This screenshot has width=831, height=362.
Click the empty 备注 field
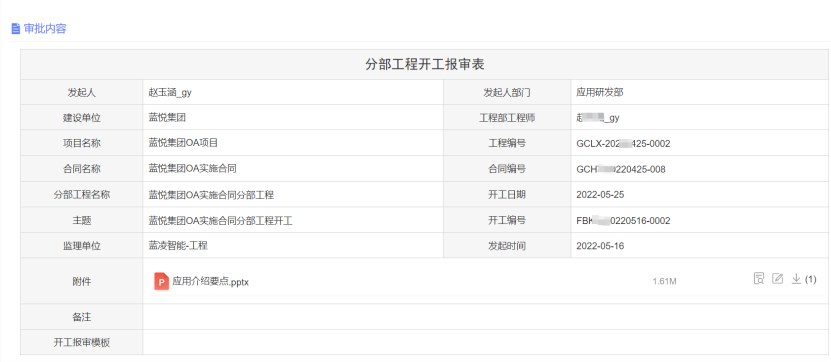pyautogui.click(x=486, y=317)
